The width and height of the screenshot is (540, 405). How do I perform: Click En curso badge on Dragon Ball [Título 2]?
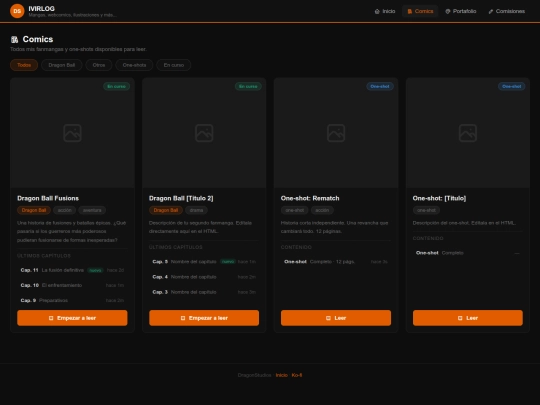(248, 86)
